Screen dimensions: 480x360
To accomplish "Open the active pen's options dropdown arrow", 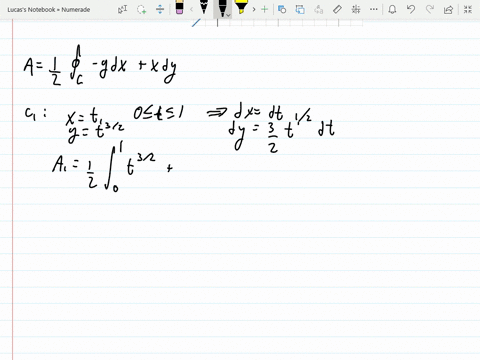I will pos(228,15).
